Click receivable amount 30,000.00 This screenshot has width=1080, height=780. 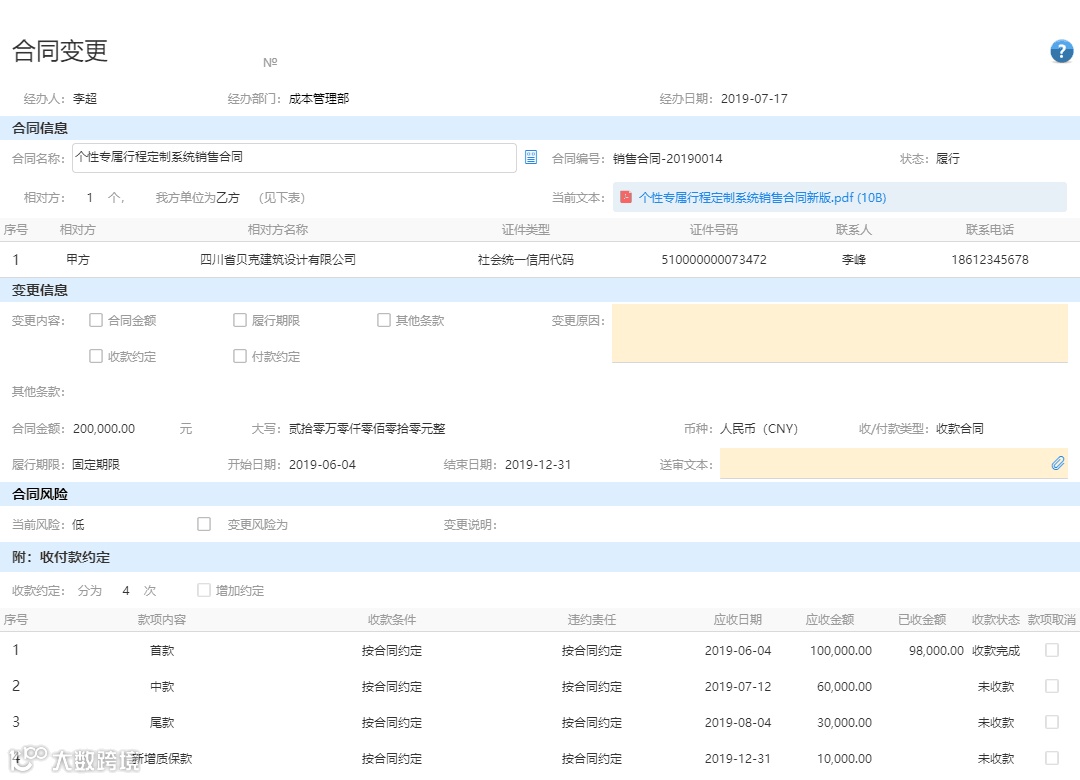pyautogui.click(x=844, y=722)
